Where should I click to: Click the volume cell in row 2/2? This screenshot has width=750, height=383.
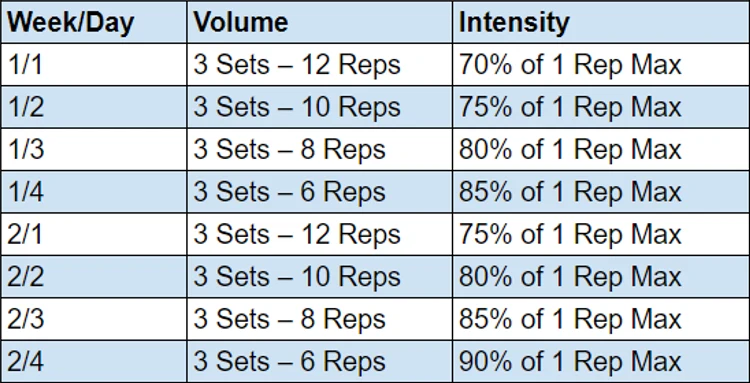pyautogui.click(x=320, y=277)
